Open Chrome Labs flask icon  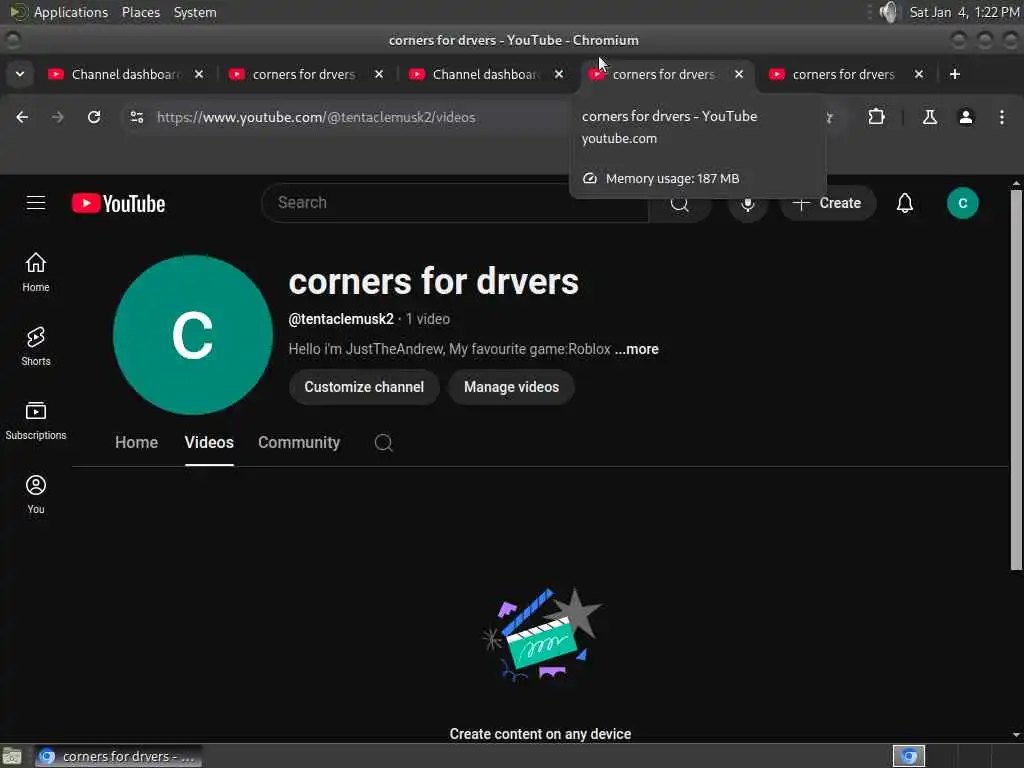(930, 117)
